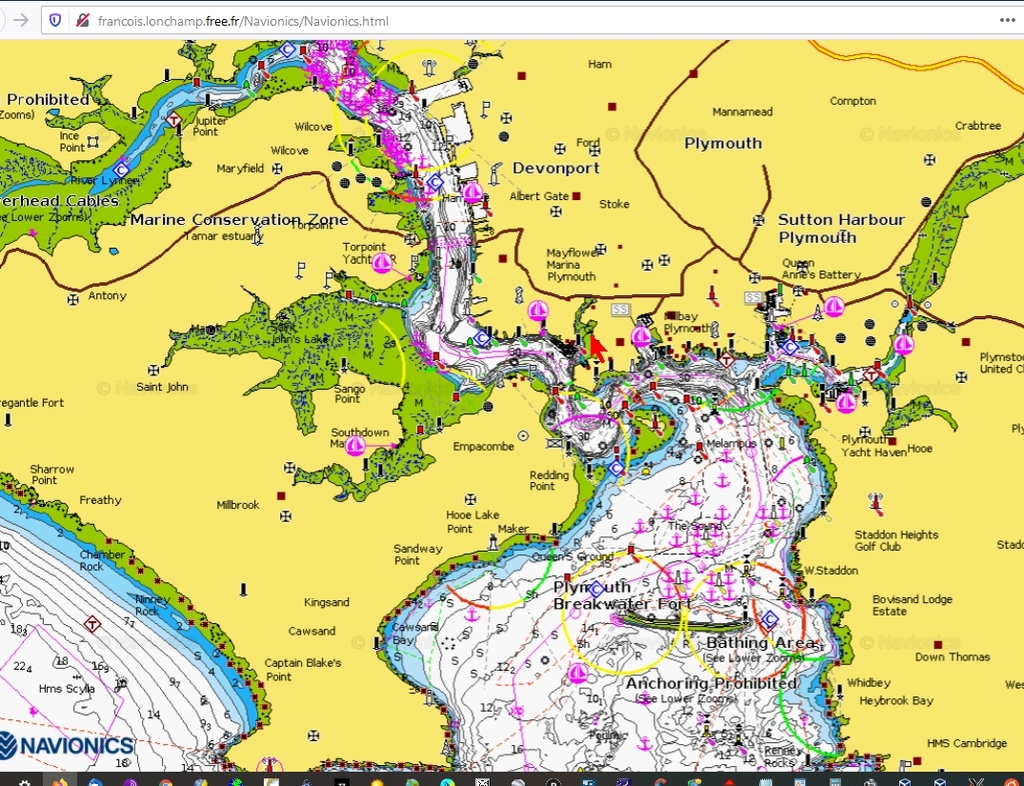
Task: Click the cross-circle icon next to Maryfield
Action: [x=278, y=169]
